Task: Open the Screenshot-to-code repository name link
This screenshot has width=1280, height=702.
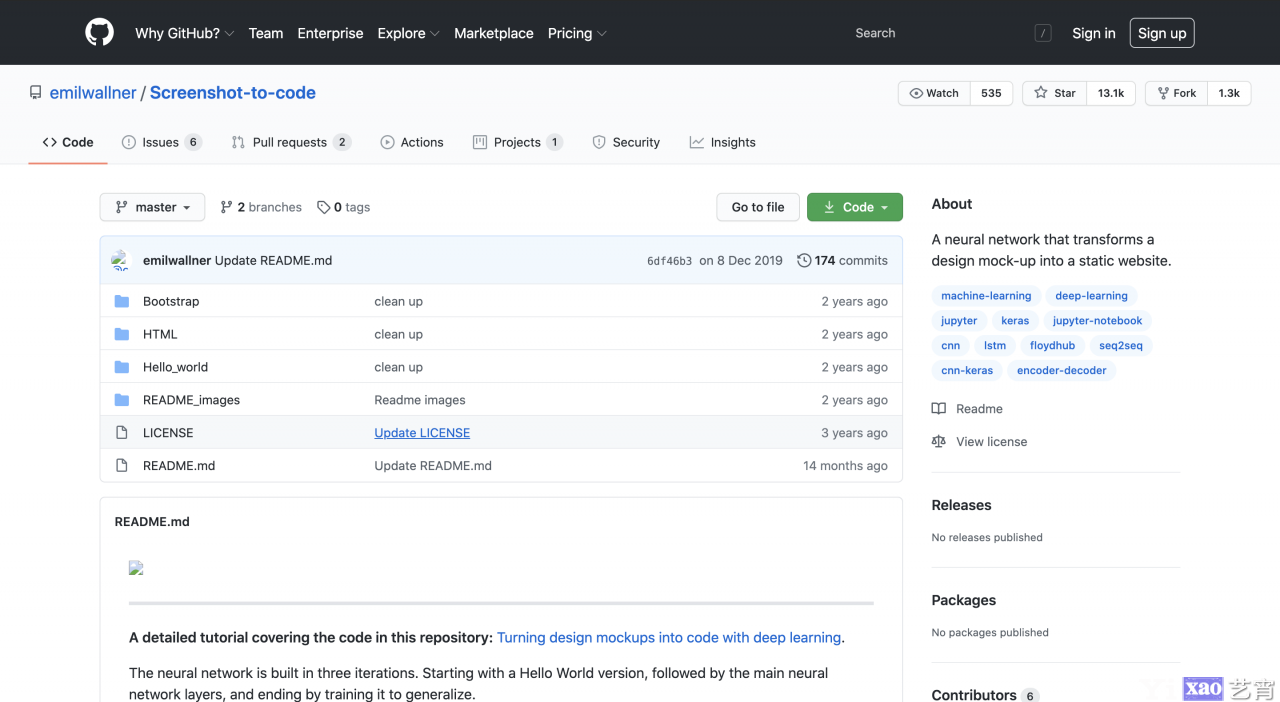Action: click(233, 93)
